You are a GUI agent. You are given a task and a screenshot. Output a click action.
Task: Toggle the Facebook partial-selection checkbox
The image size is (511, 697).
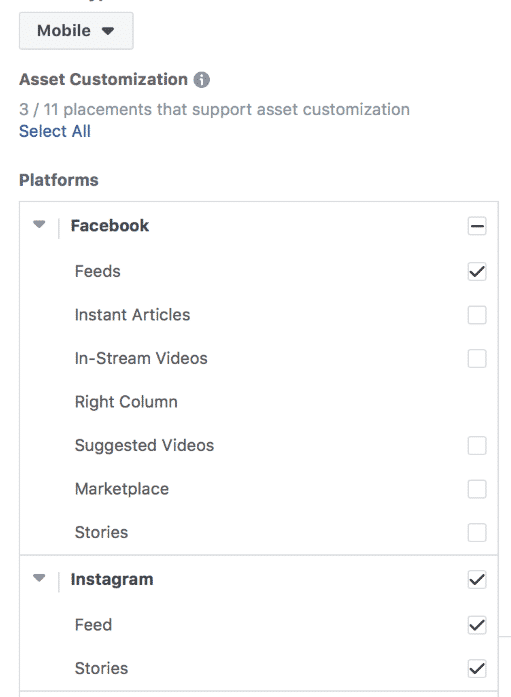point(477,226)
